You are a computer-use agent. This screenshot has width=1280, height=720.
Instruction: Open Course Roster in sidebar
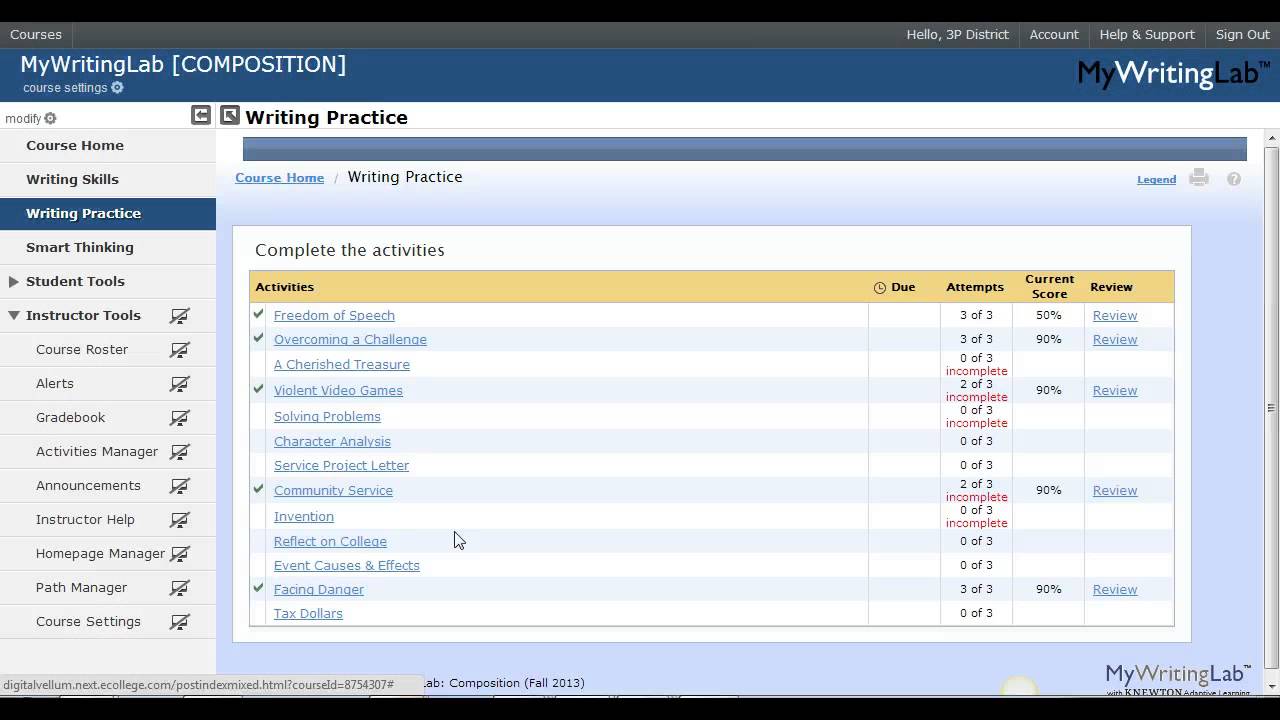(82, 349)
